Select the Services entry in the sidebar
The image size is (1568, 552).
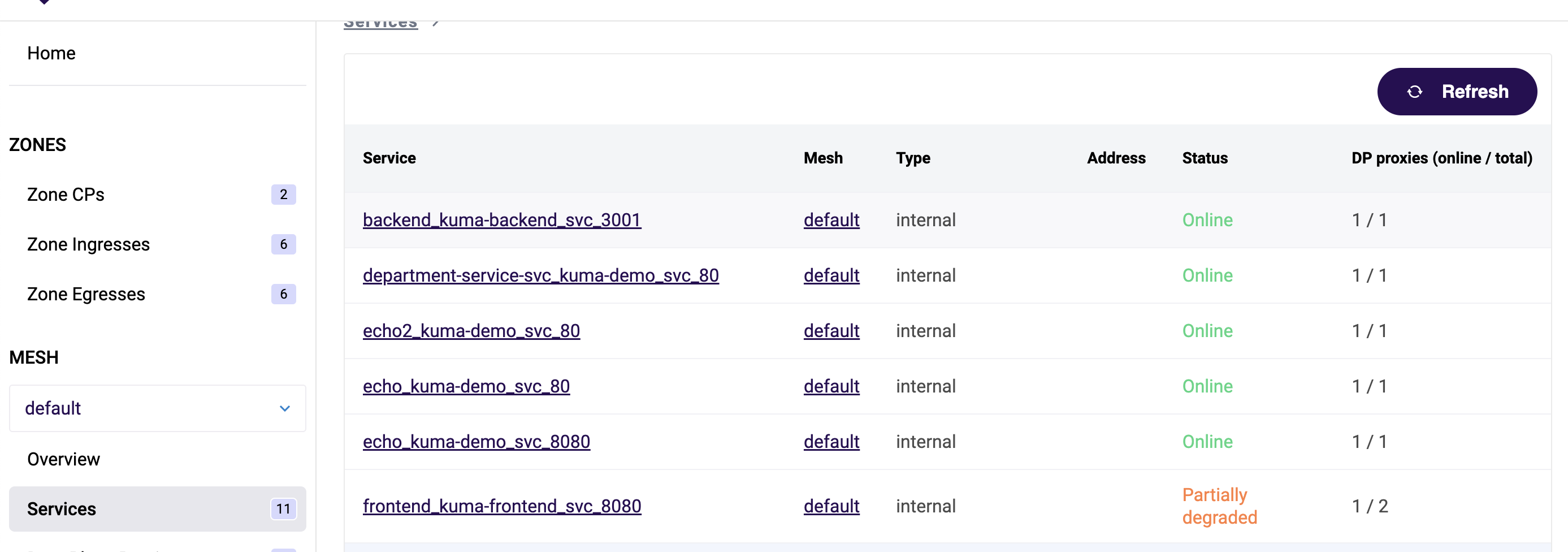[62, 509]
